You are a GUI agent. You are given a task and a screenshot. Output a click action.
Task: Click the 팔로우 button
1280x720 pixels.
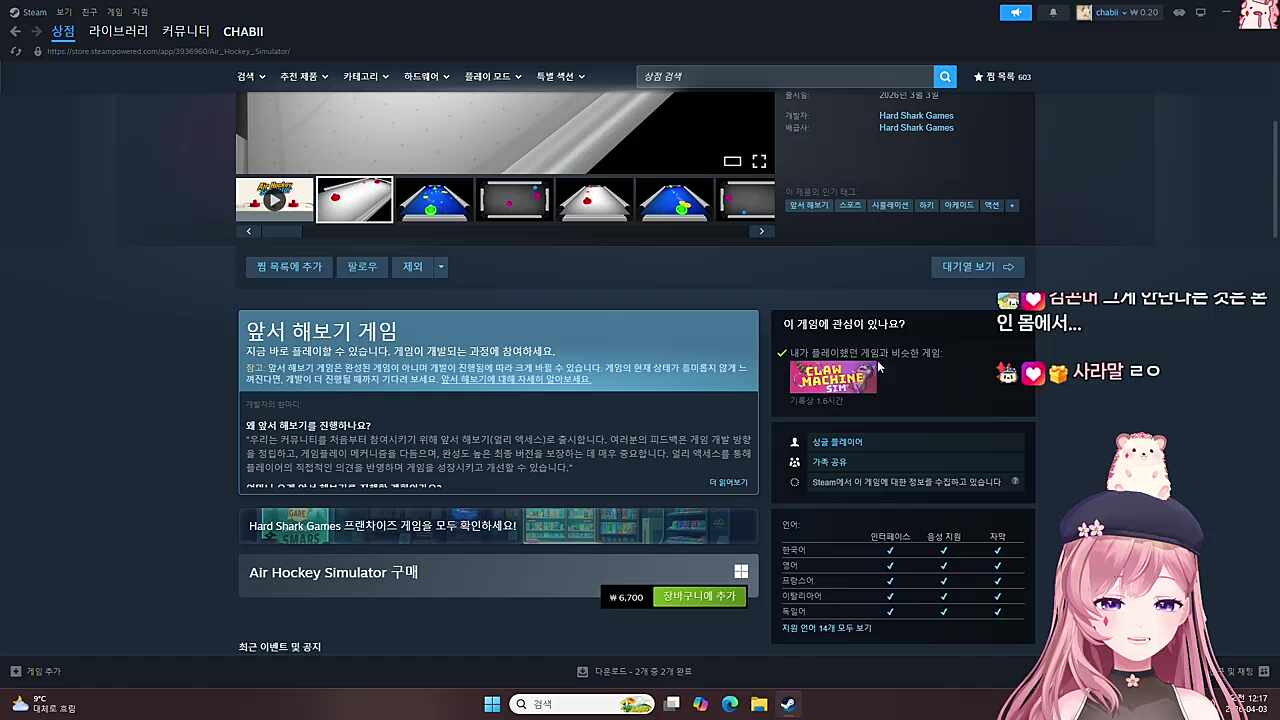(362, 267)
